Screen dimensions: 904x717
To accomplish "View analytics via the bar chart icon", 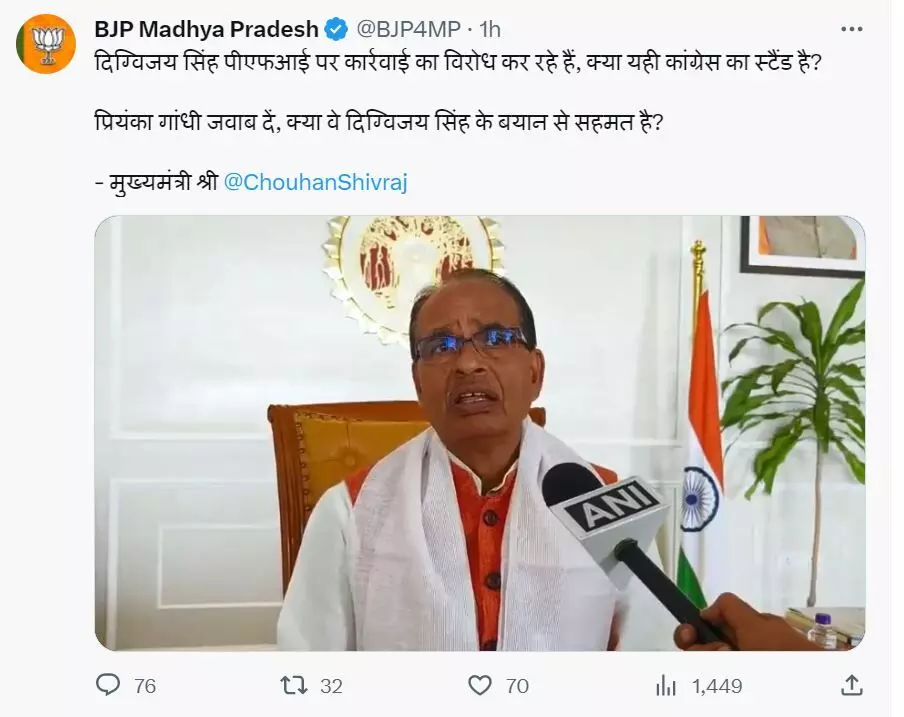I will pyautogui.click(x=666, y=686).
